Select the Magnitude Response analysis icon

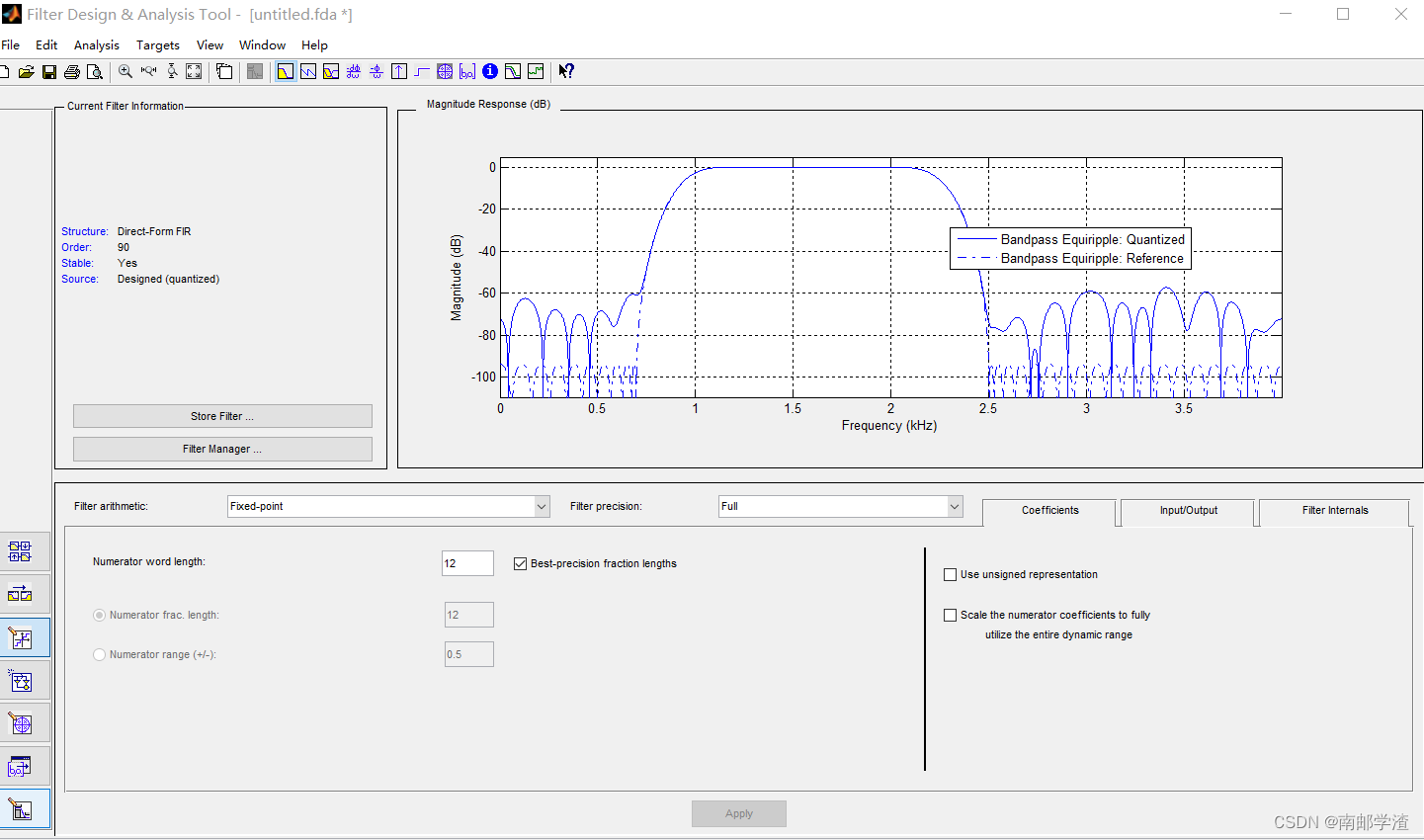[x=286, y=71]
